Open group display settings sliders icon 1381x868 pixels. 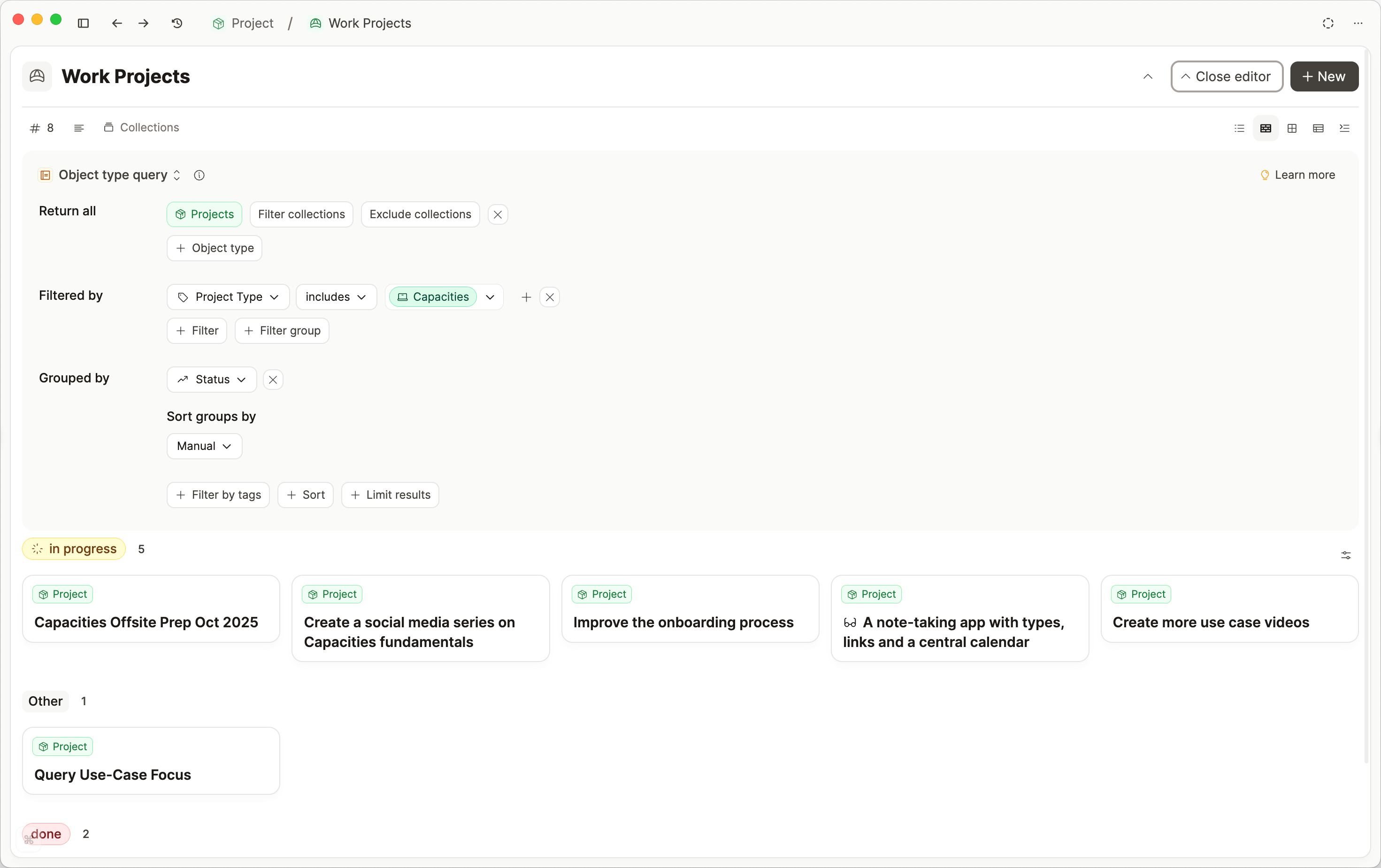coord(1345,555)
